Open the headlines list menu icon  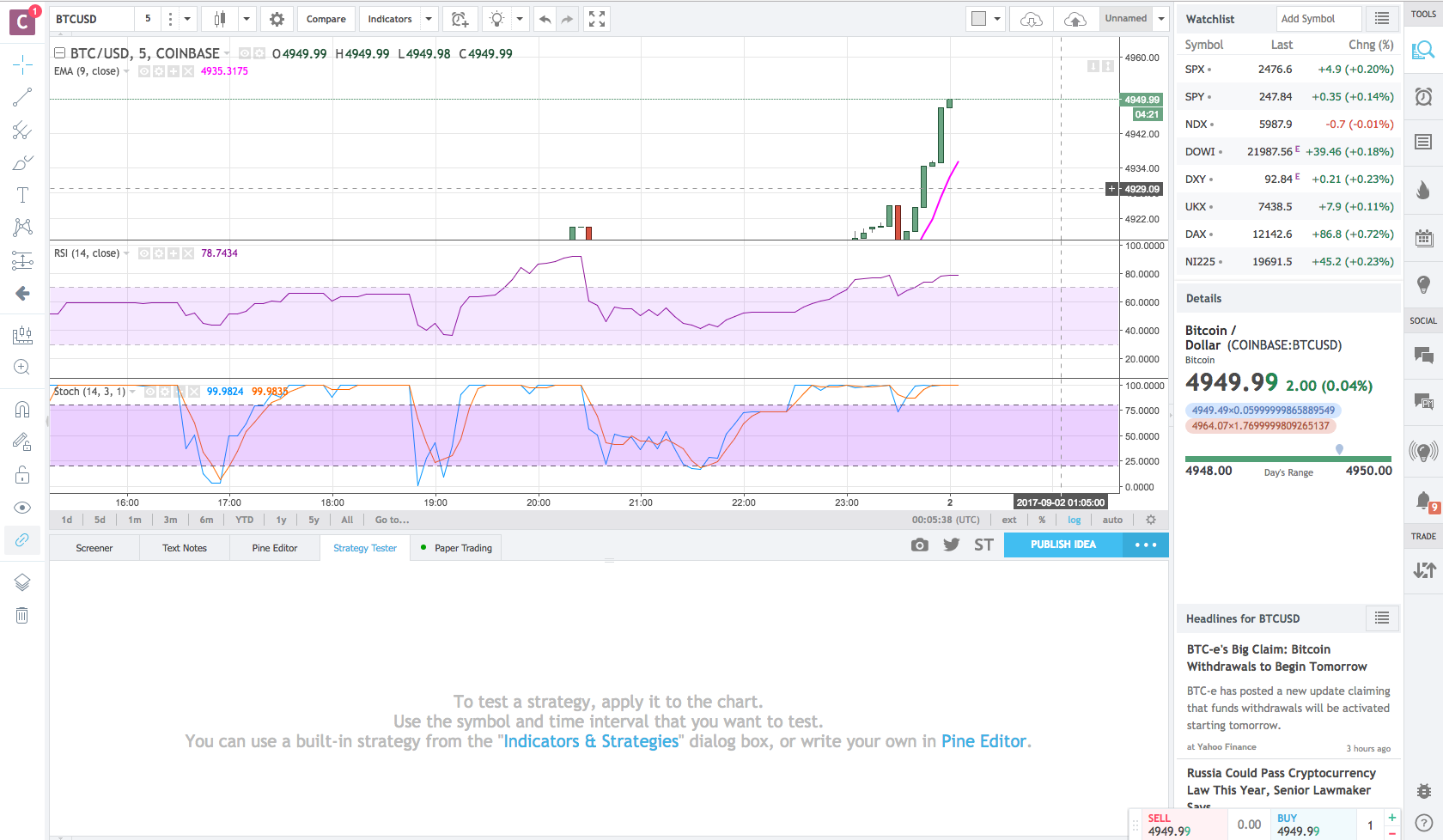click(1382, 618)
